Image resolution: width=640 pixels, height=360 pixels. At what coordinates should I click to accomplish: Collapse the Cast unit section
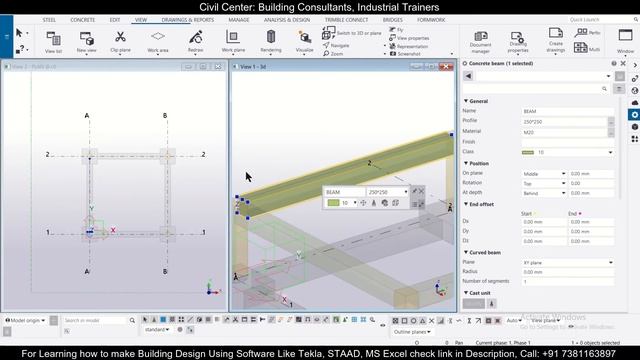tap(466, 293)
